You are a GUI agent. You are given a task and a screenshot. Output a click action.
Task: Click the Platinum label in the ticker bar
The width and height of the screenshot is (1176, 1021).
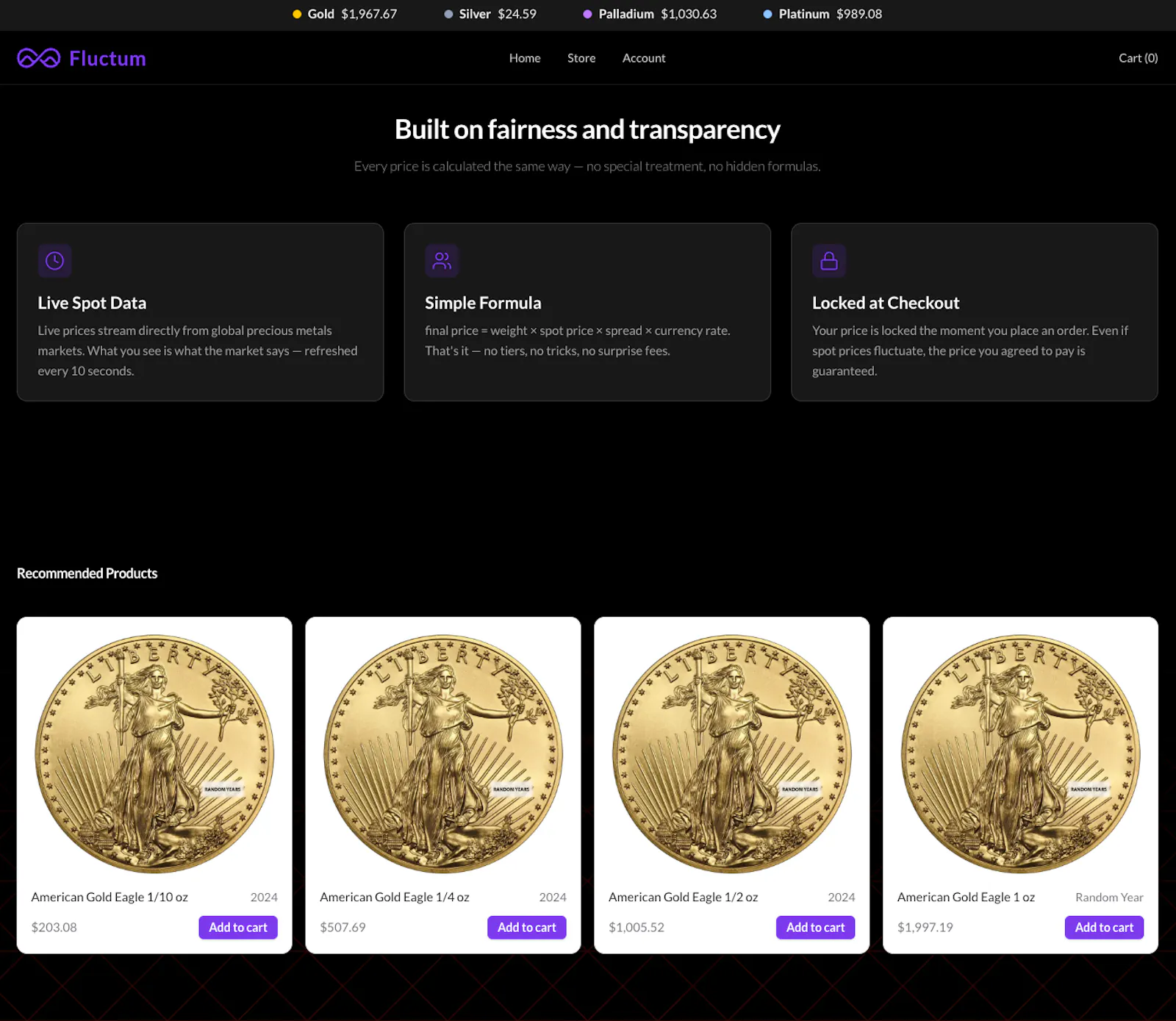tap(804, 14)
